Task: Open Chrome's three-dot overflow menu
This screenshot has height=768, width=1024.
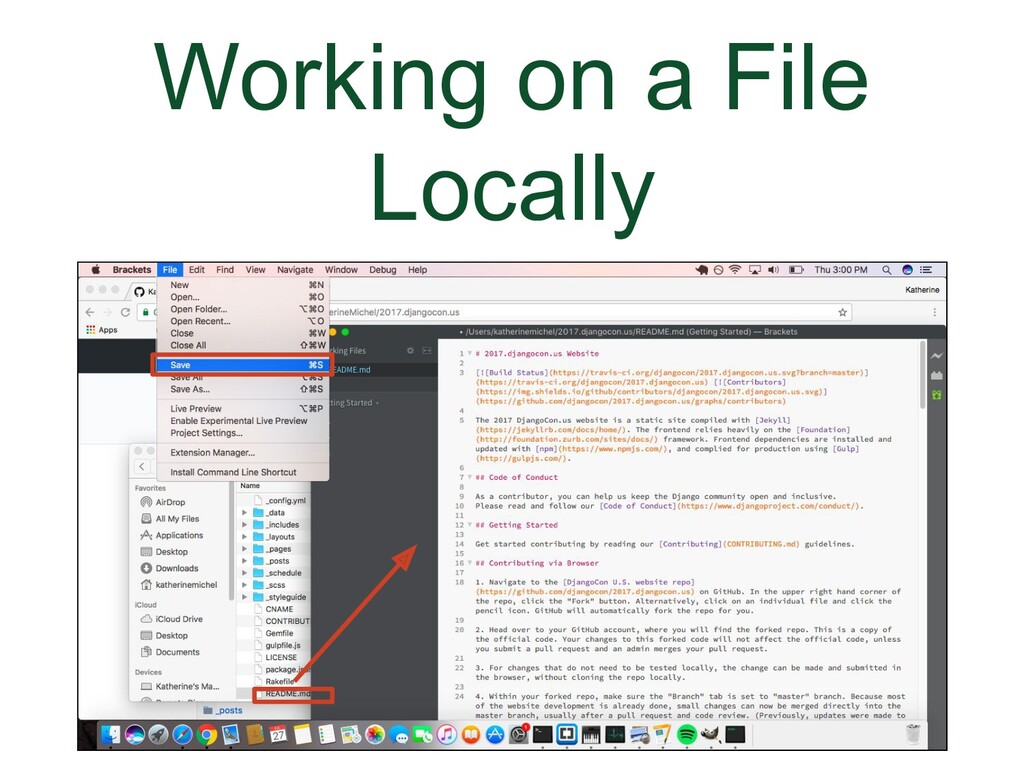Action: [933, 311]
